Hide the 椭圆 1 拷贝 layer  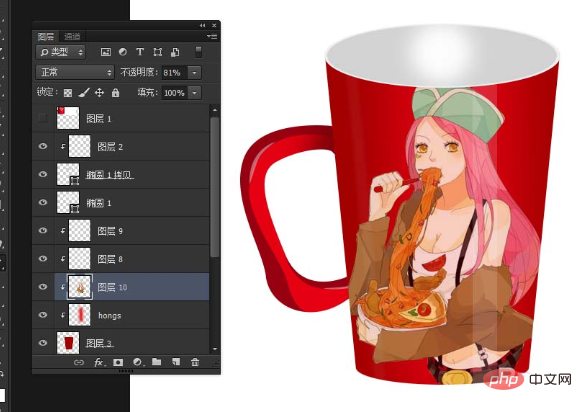43,174
